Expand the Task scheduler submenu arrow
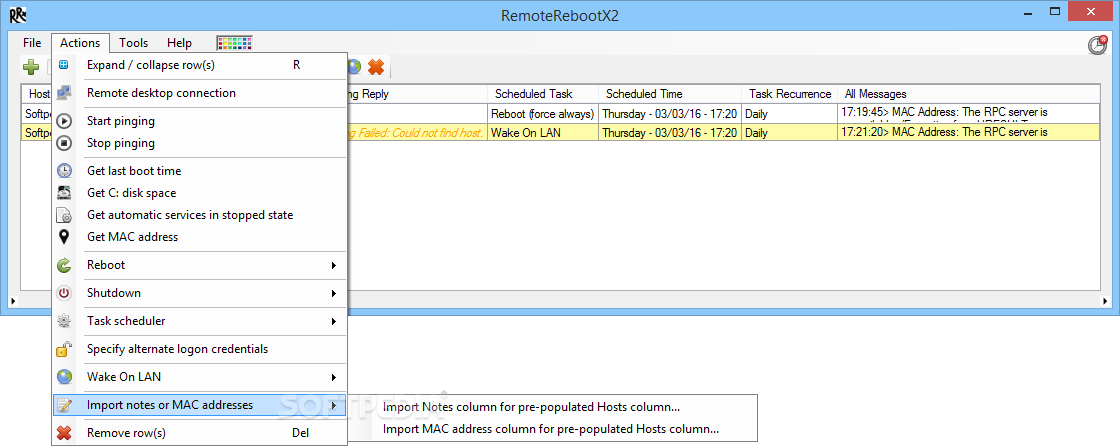This screenshot has width=1120, height=446. pyautogui.click(x=334, y=322)
